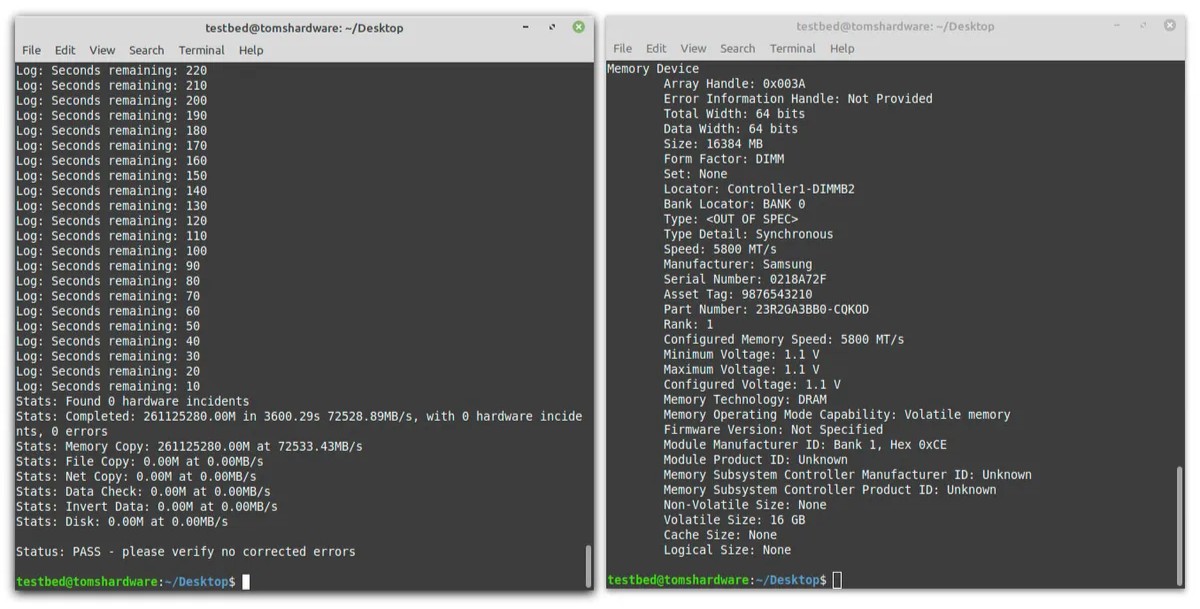Screen dimensions: 1200x609
Task: Click "Minimum Voltage: 1.1 V" line
Action: [741, 354]
